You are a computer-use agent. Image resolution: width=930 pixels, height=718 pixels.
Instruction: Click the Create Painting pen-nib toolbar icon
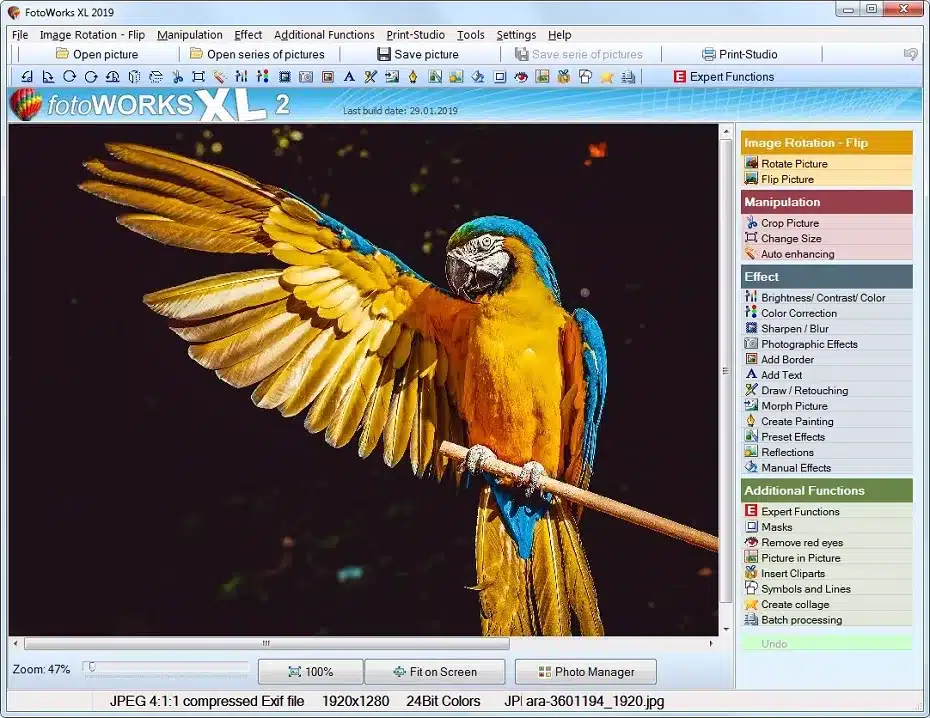(x=413, y=76)
